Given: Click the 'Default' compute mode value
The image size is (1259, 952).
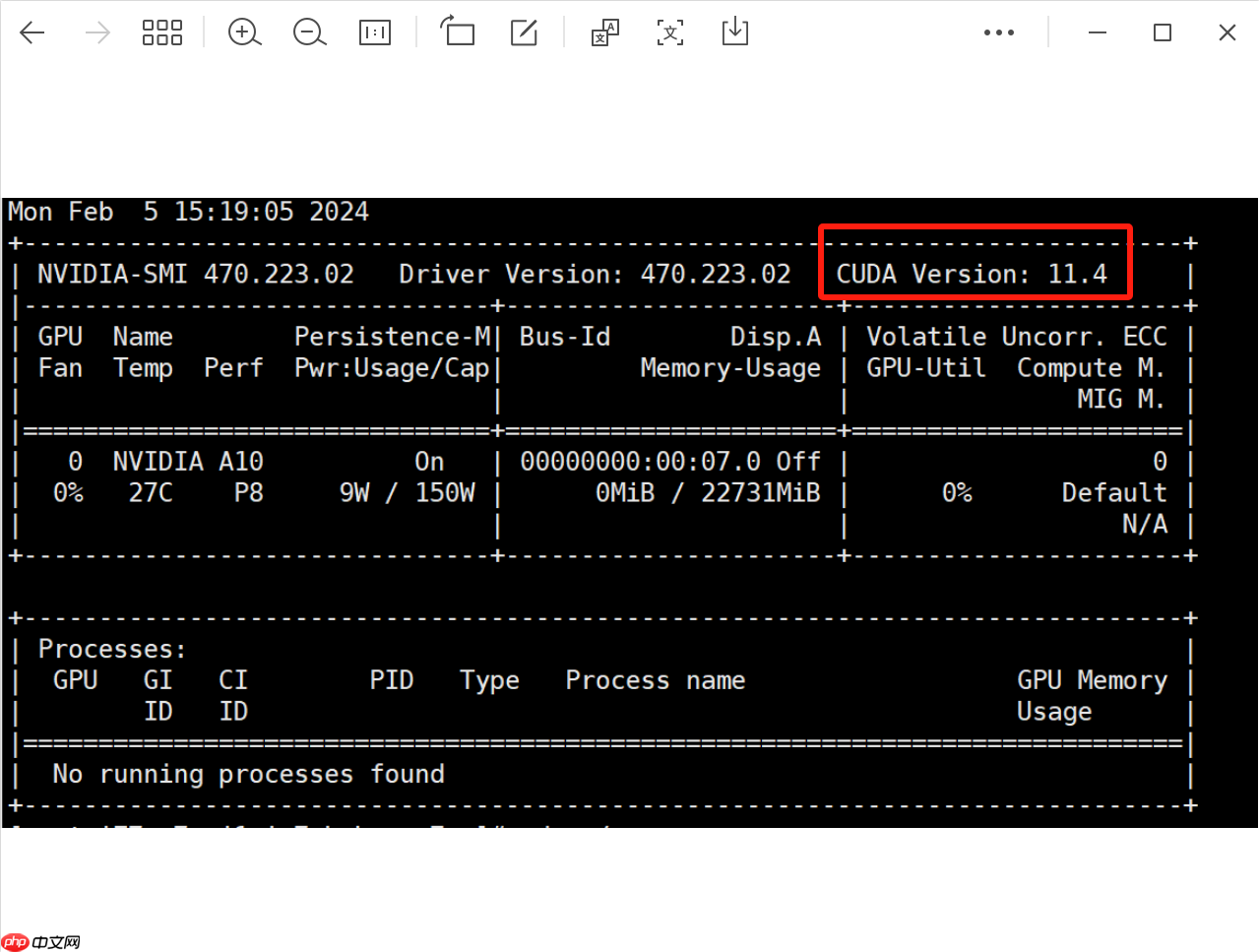Looking at the screenshot, I should click(x=1114, y=492).
